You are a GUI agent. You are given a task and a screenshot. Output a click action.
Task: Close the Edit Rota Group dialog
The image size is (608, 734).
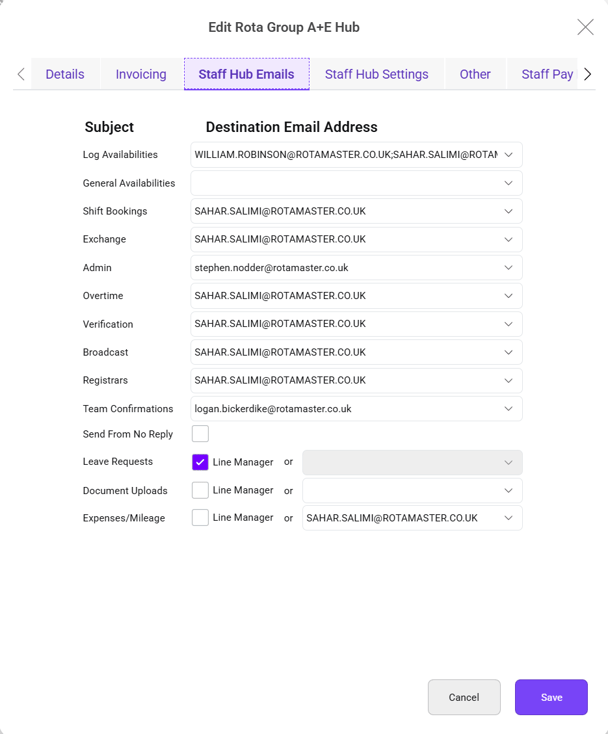click(x=585, y=27)
